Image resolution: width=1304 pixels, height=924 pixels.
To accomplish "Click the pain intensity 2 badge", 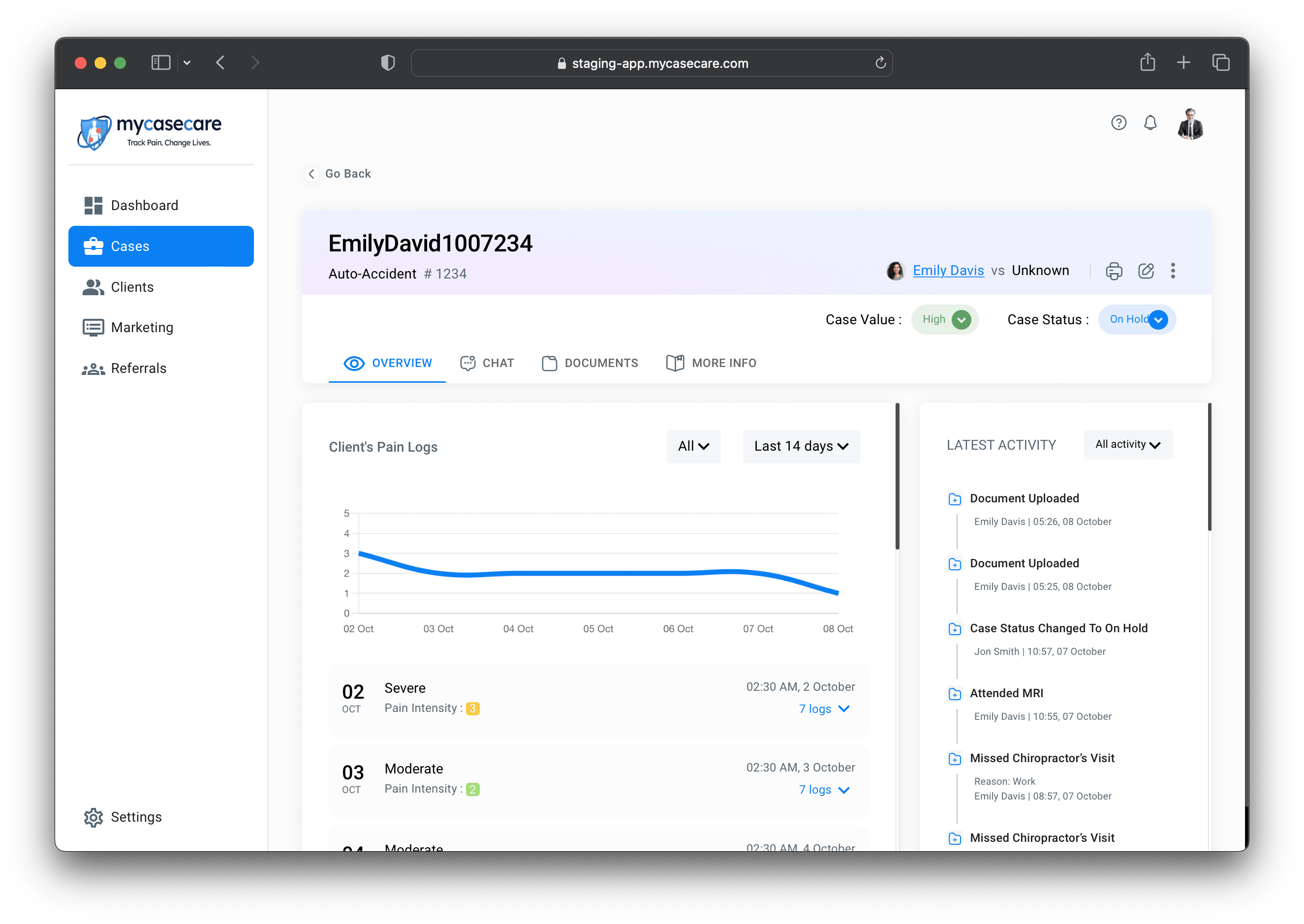I will pos(472,789).
